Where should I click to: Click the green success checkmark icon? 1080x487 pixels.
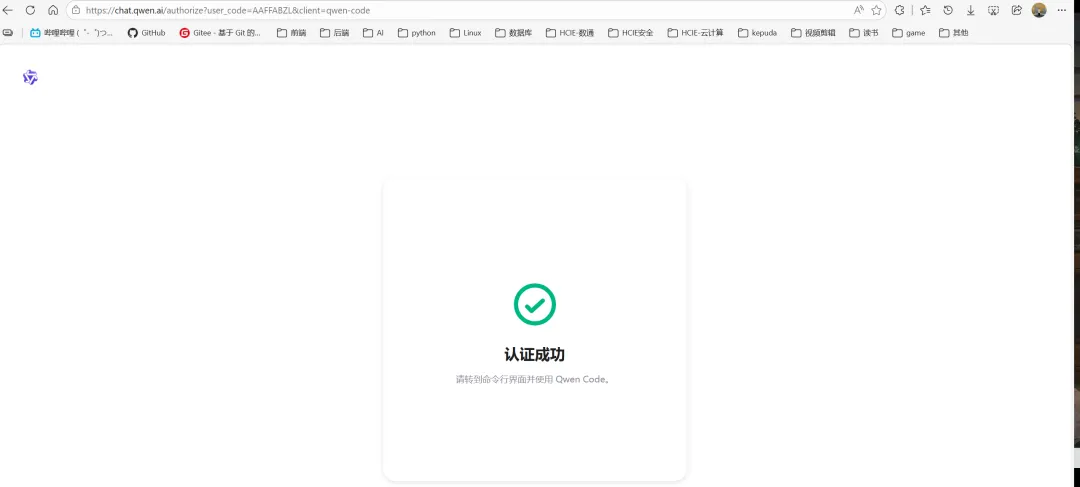534,304
